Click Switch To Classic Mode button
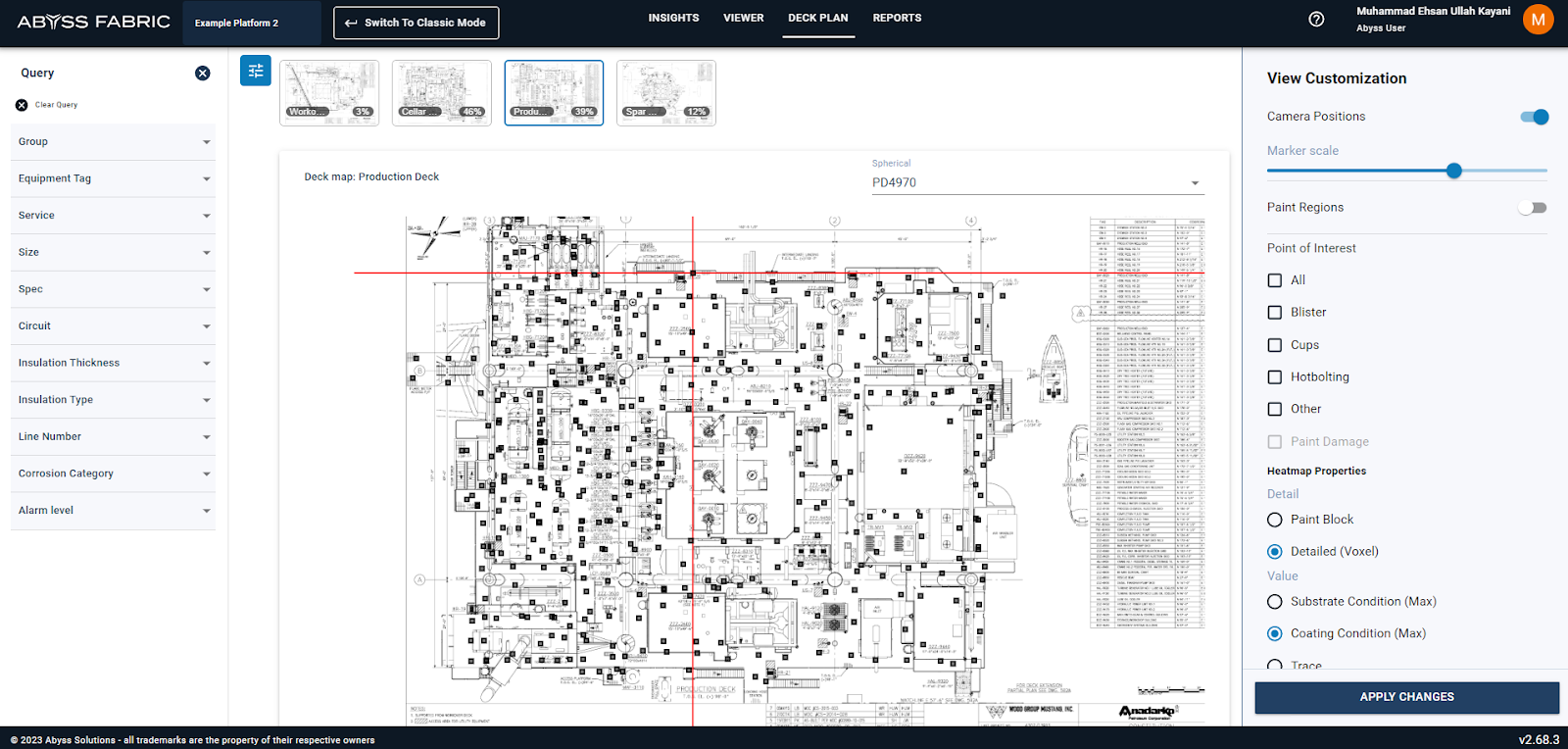Viewport: 1568px width, 749px height. [x=416, y=23]
